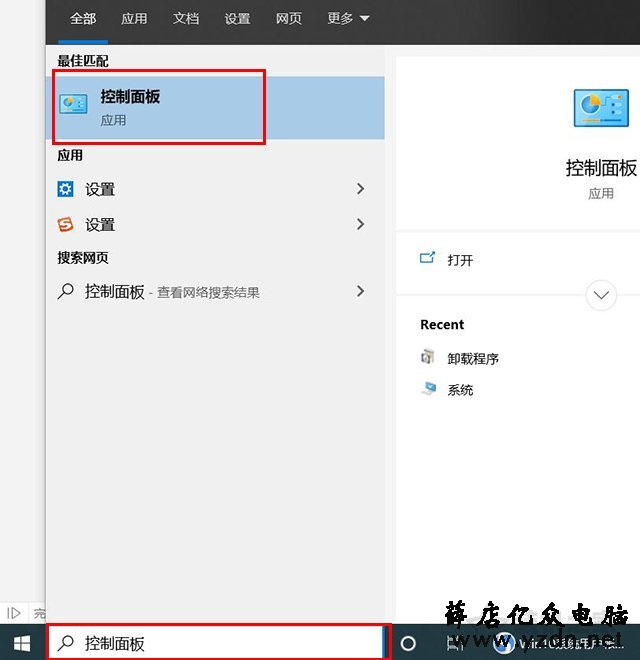This screenshot has width=640, height=660.
Task: Click the 控制面板 text in the search field
Action: [115, 644]
